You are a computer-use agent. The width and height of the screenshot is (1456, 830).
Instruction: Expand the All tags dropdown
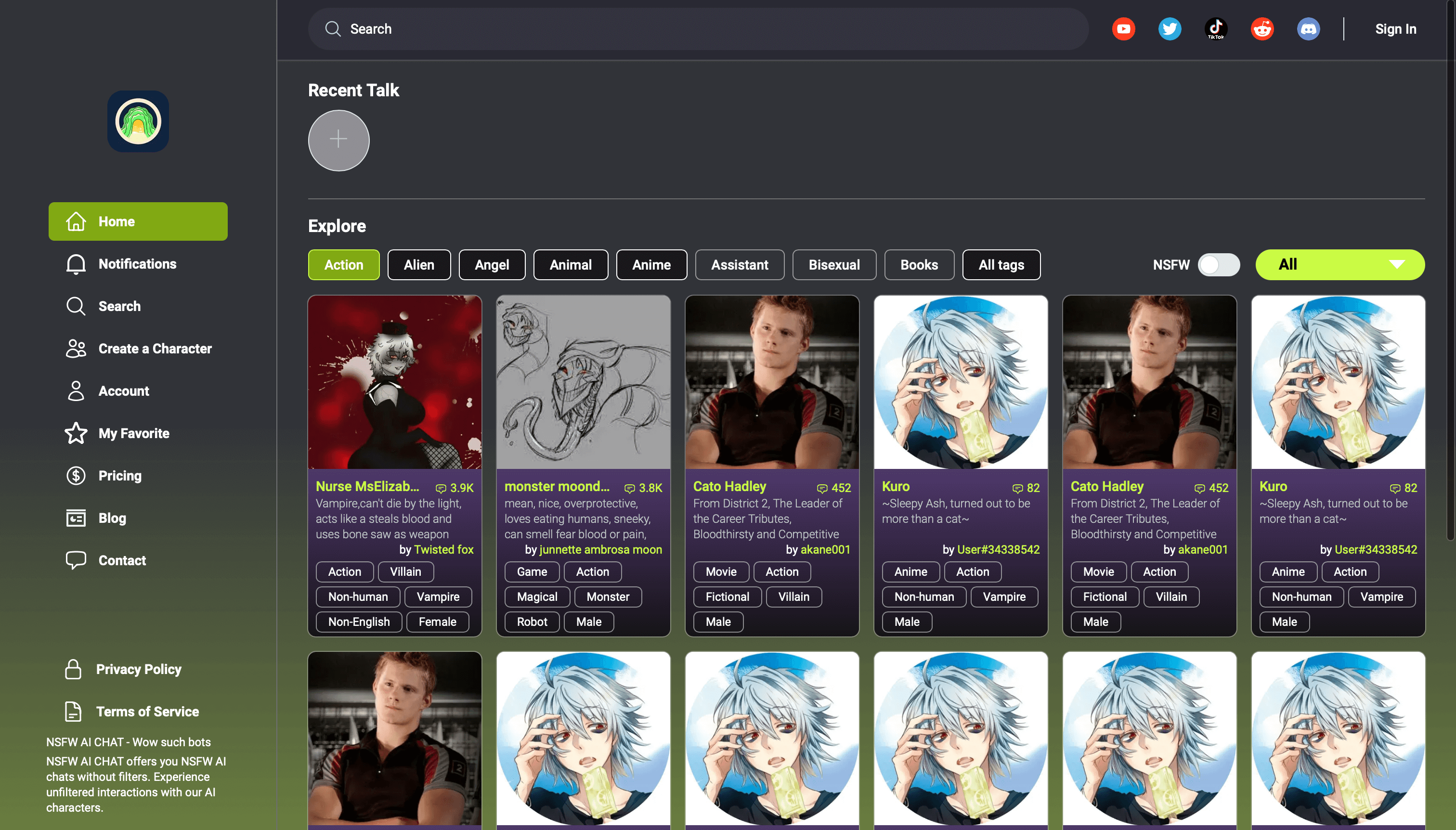pyautogui.click(x=1001, y=265)
